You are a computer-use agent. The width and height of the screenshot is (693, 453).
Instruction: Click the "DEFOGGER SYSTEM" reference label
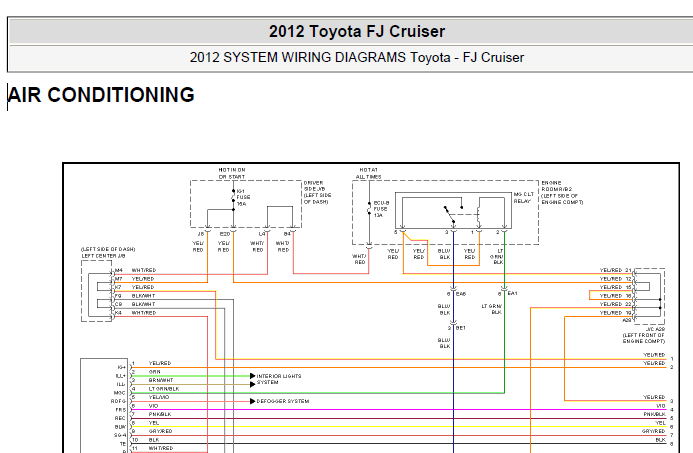[282, 401]
